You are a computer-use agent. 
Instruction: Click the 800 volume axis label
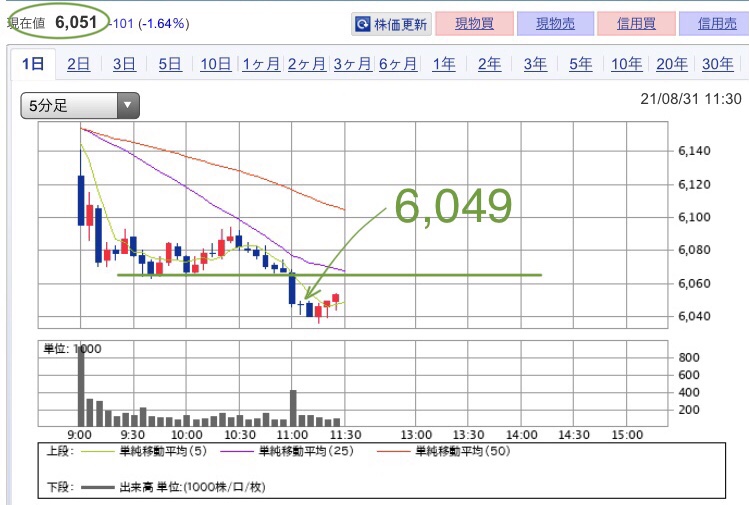(688, 357)
